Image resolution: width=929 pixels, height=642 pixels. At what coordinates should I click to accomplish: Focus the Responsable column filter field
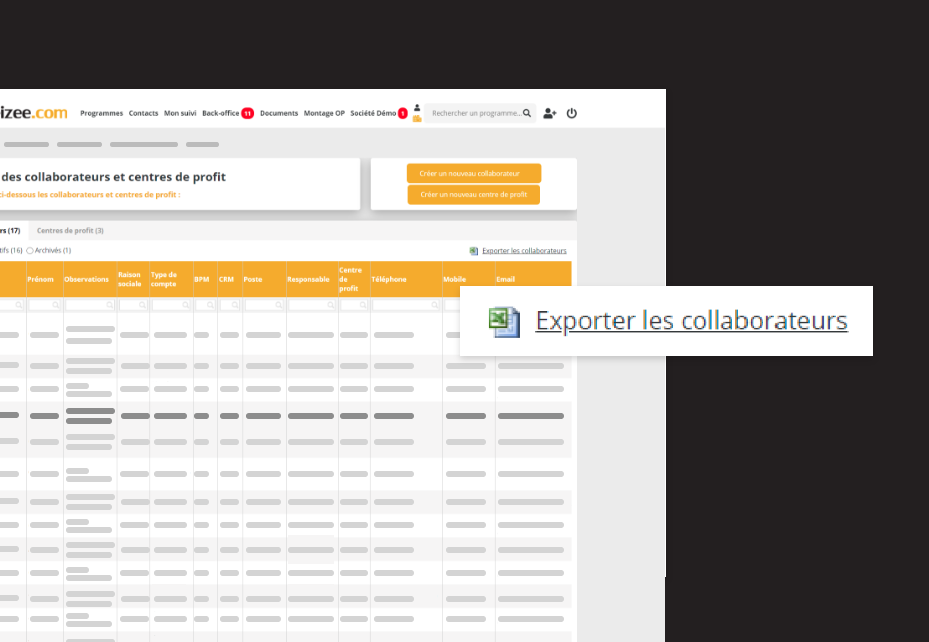point(312,305)
